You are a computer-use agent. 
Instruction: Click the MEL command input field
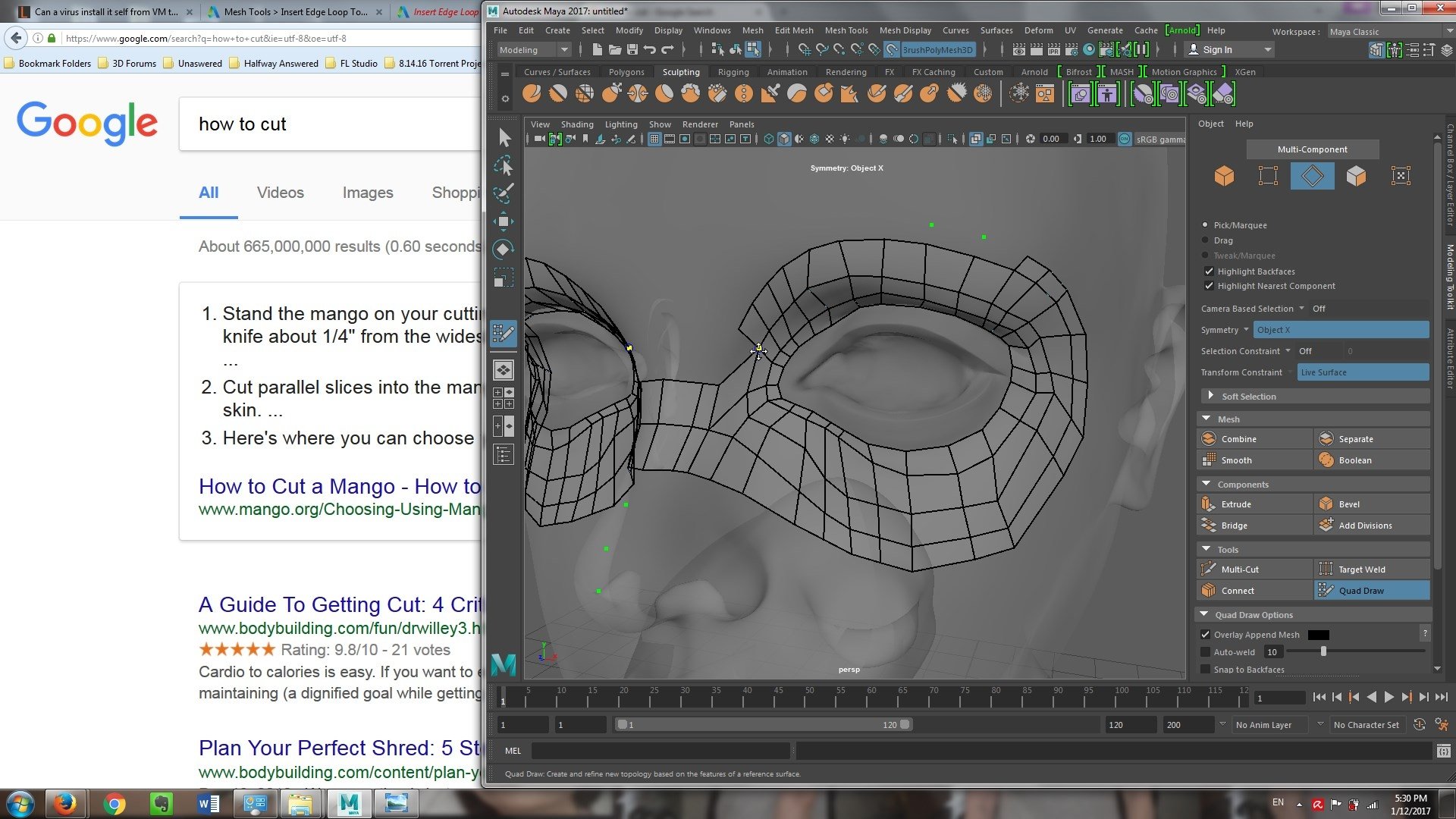(661, 751)
